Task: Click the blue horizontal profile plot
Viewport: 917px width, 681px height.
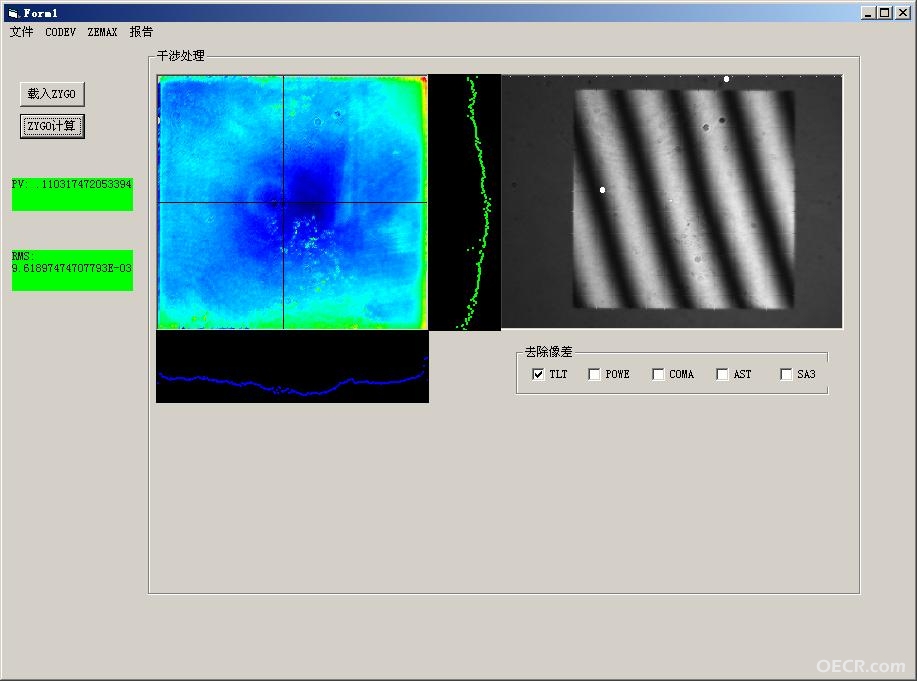Action: point(292,366)
